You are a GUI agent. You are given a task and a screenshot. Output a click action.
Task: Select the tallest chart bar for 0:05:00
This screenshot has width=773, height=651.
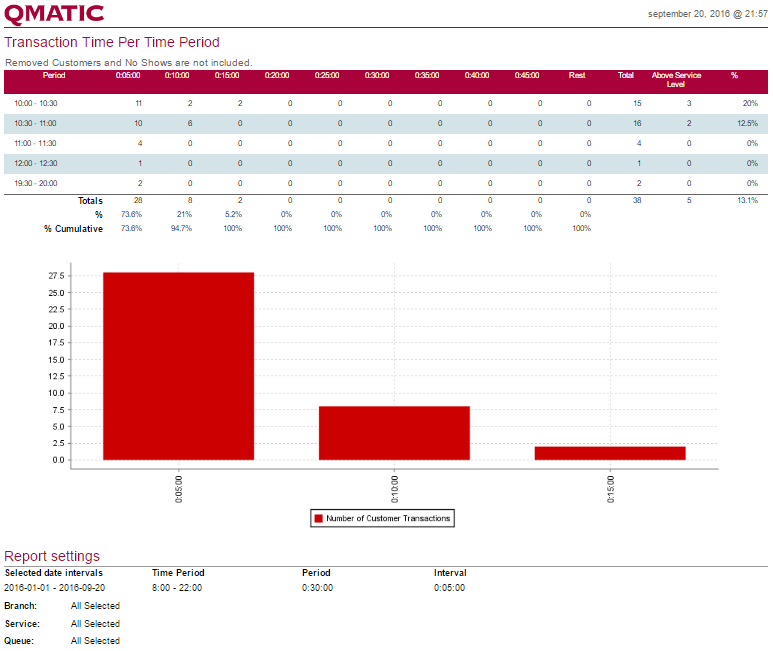click(x=178, y=366)
